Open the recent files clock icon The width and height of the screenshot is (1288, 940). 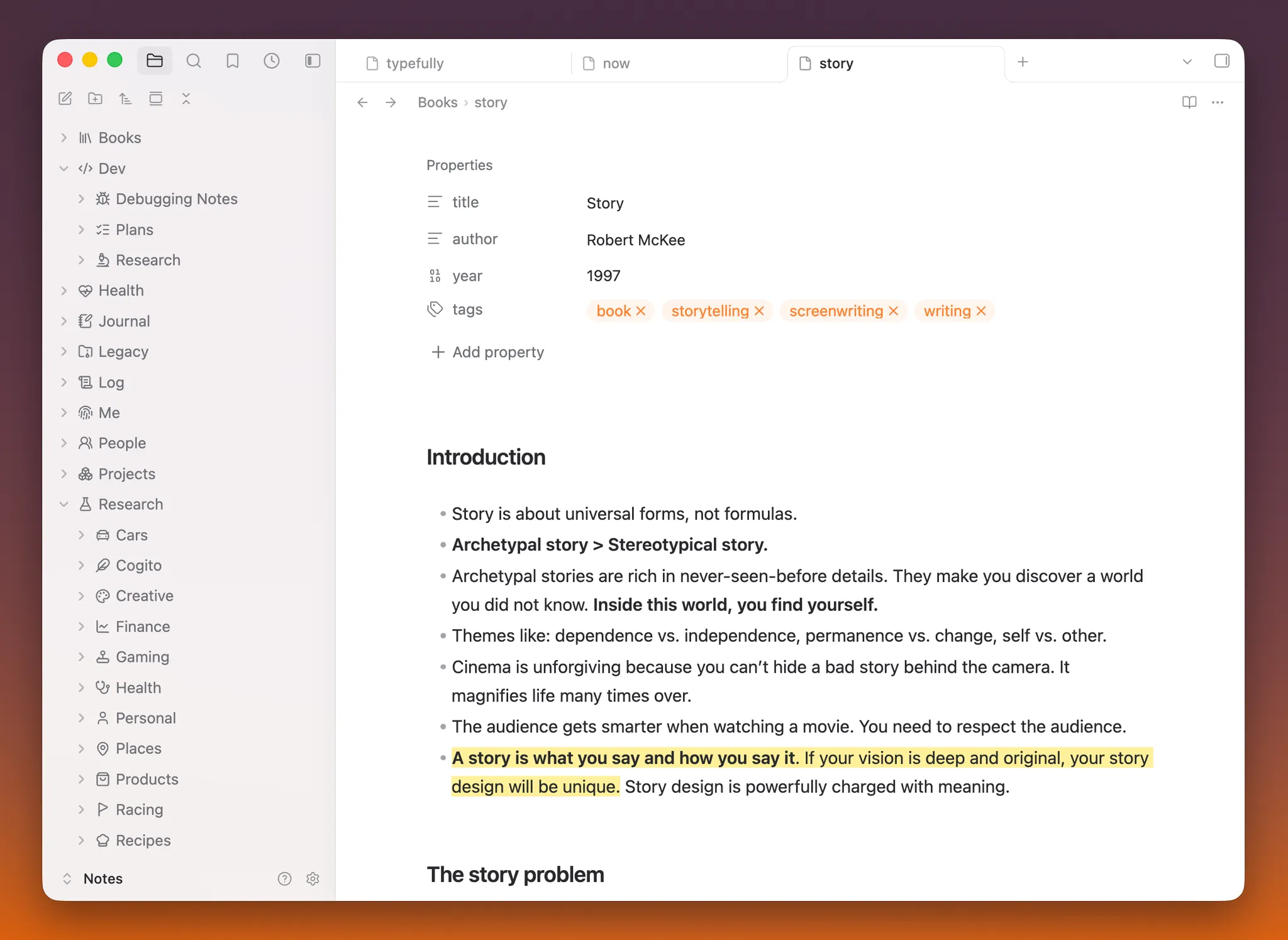click(x=272, y=60)
